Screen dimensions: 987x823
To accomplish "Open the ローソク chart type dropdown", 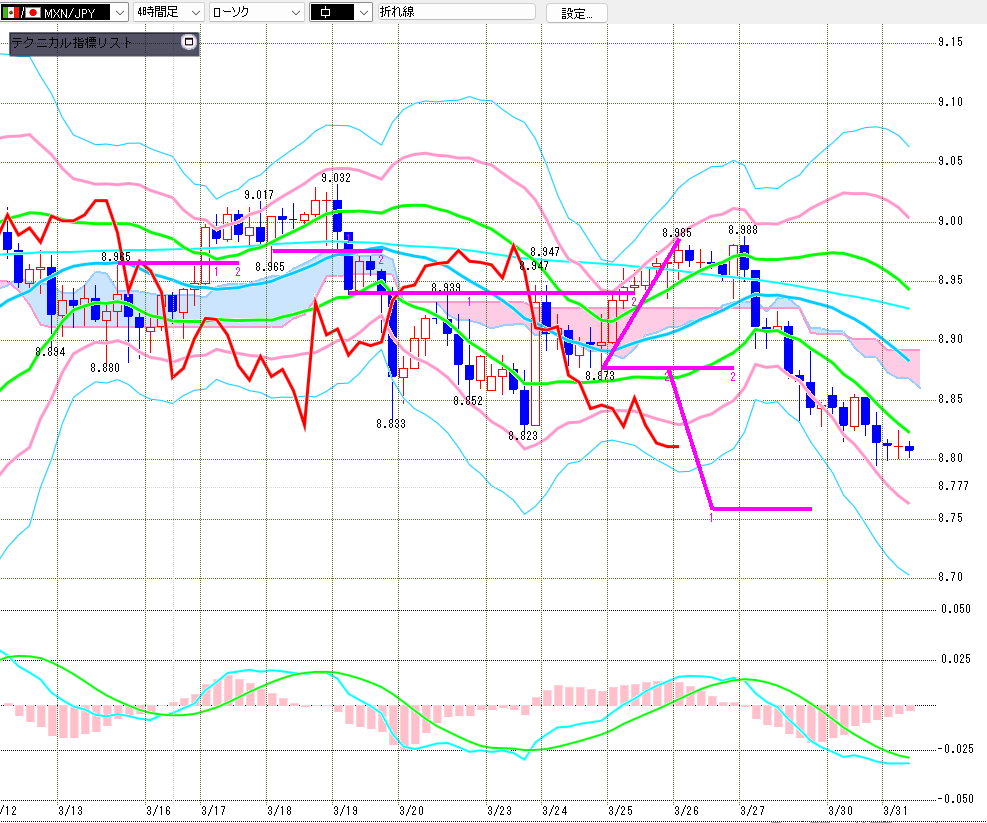I will 294,13.
